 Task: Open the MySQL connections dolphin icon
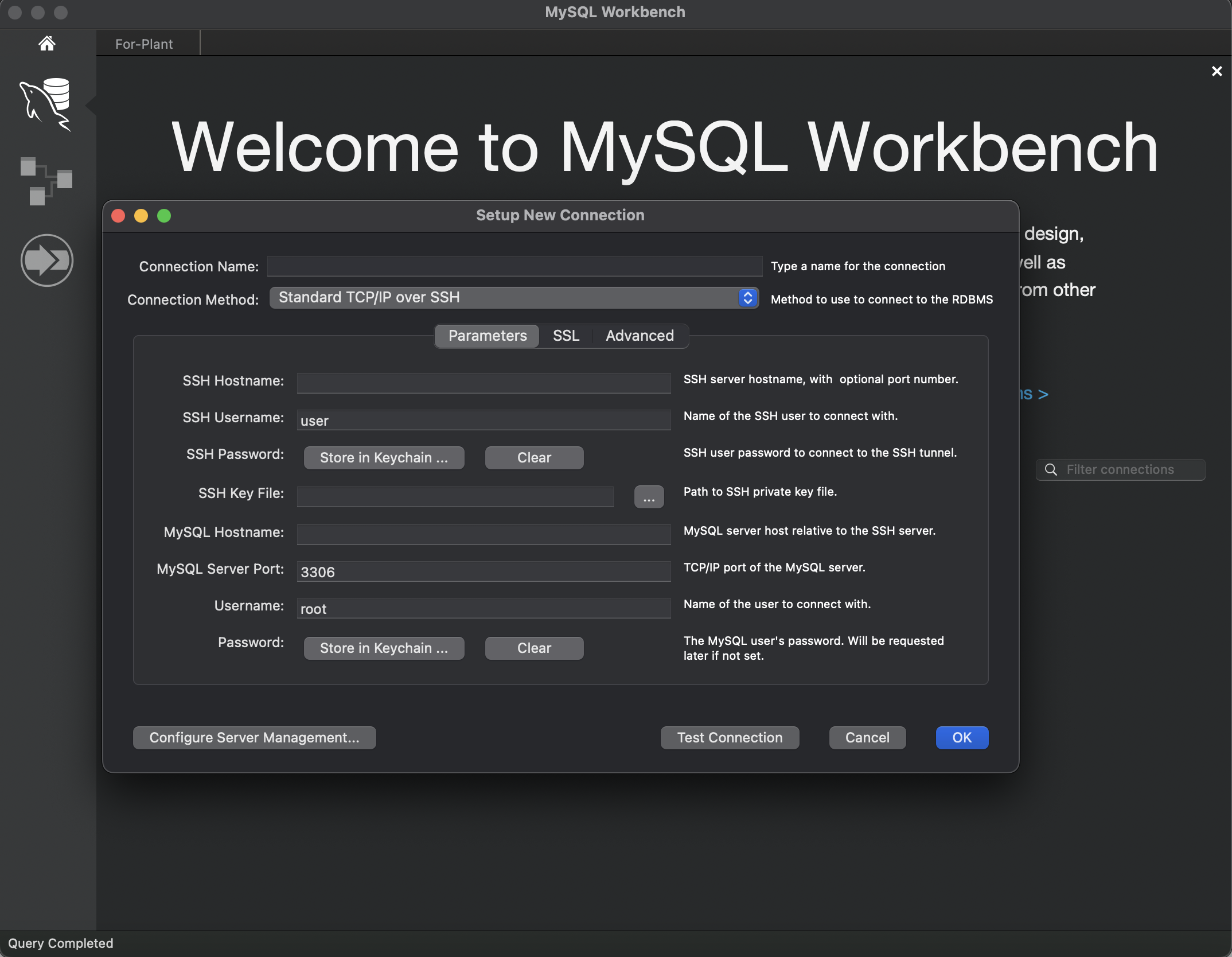click(x=46, y=104)
